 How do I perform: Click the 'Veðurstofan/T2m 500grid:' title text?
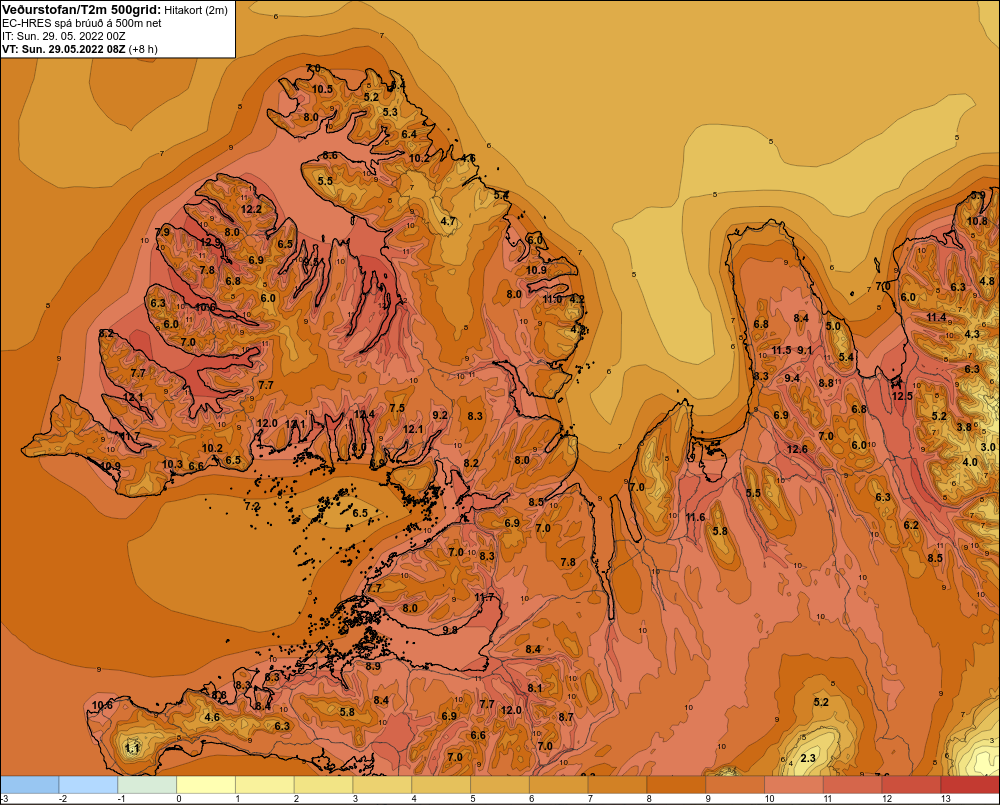click(82, 10)
